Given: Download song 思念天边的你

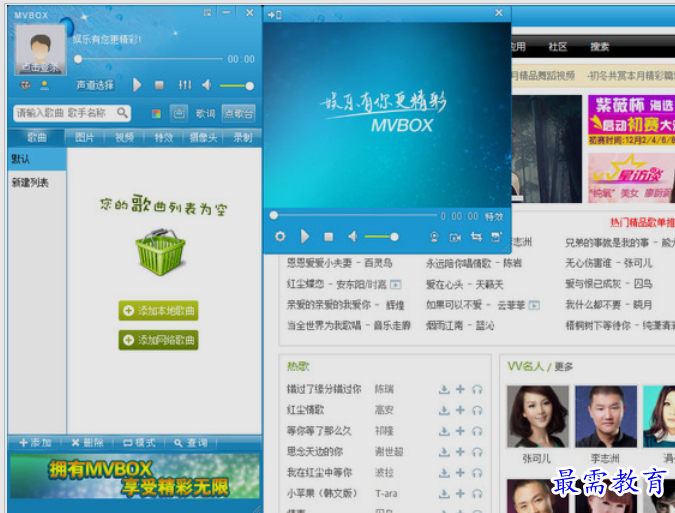Looking at the screenshot, I should click(x=444, y=452).
